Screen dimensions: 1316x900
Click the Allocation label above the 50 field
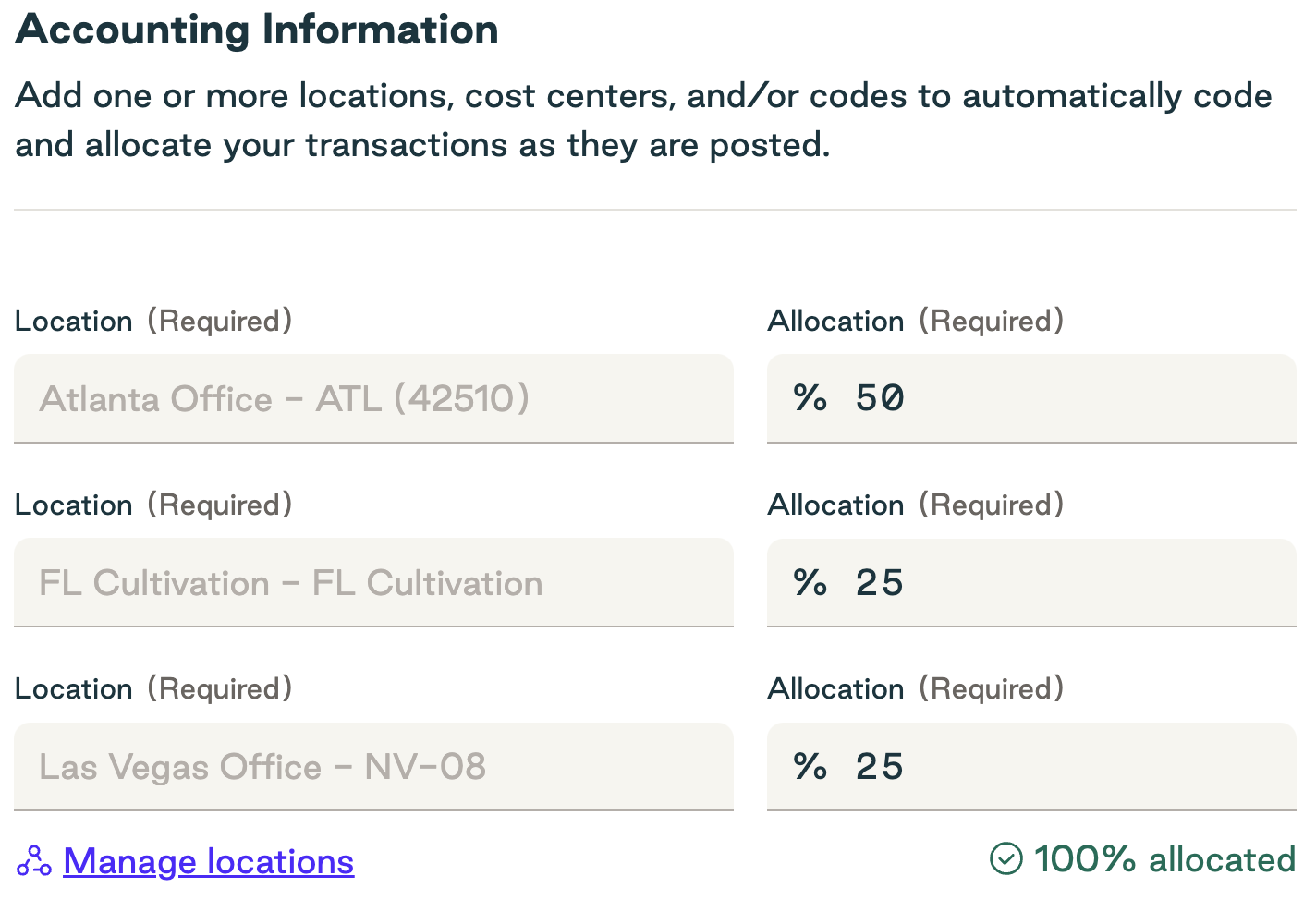(835, 321)
